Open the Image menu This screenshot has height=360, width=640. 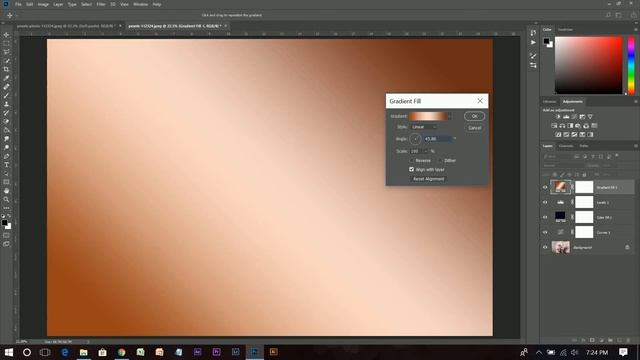43,4
